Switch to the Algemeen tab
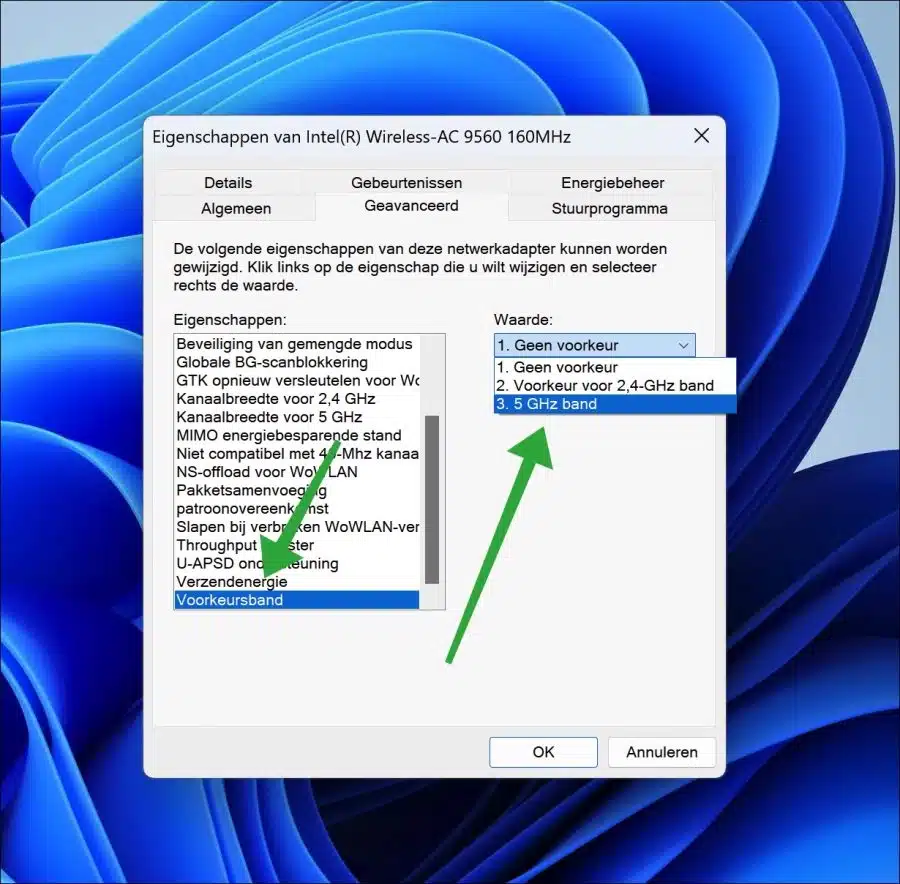The image size is (900, 884). pyautogui.click(x=235, y=208)
